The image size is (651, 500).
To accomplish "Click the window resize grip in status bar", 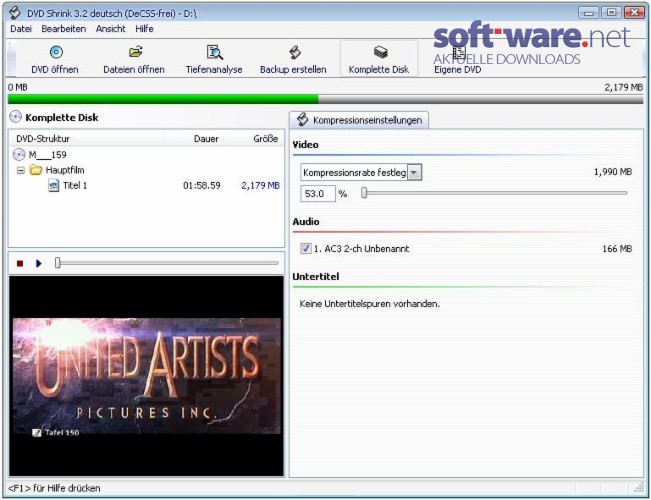I will (x=639, y=488).
